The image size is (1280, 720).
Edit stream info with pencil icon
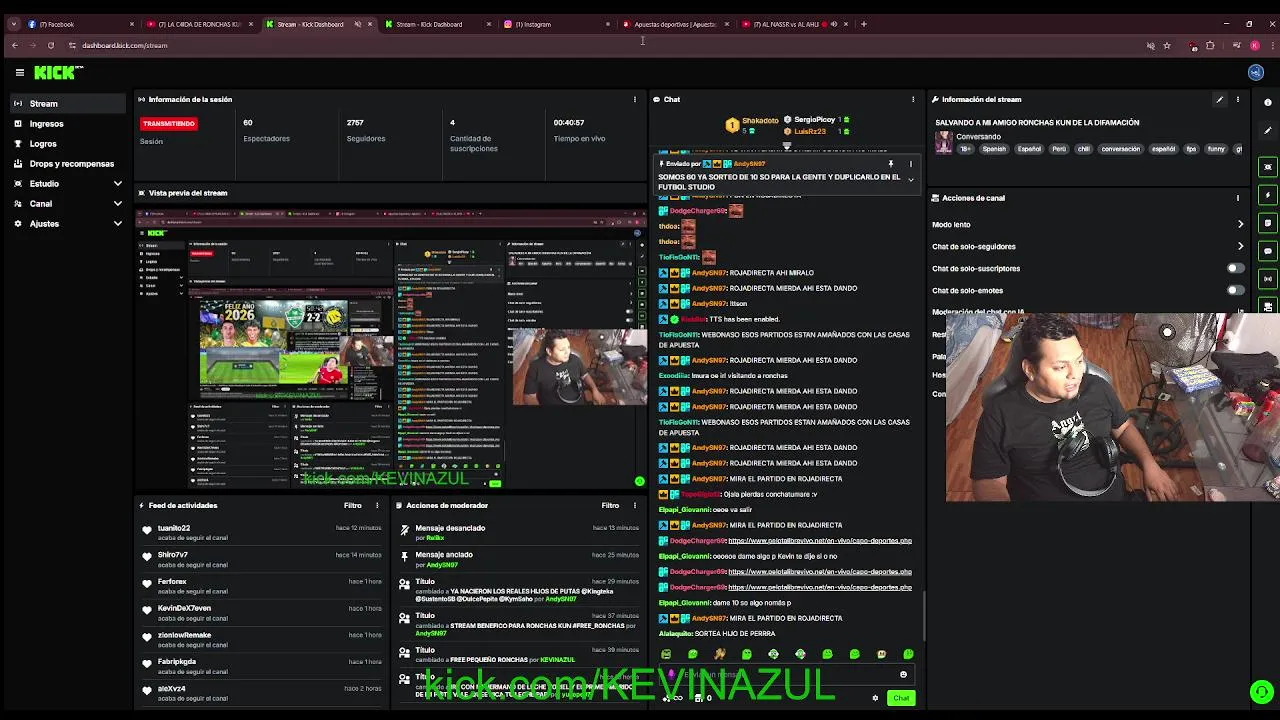[1219, 99]
